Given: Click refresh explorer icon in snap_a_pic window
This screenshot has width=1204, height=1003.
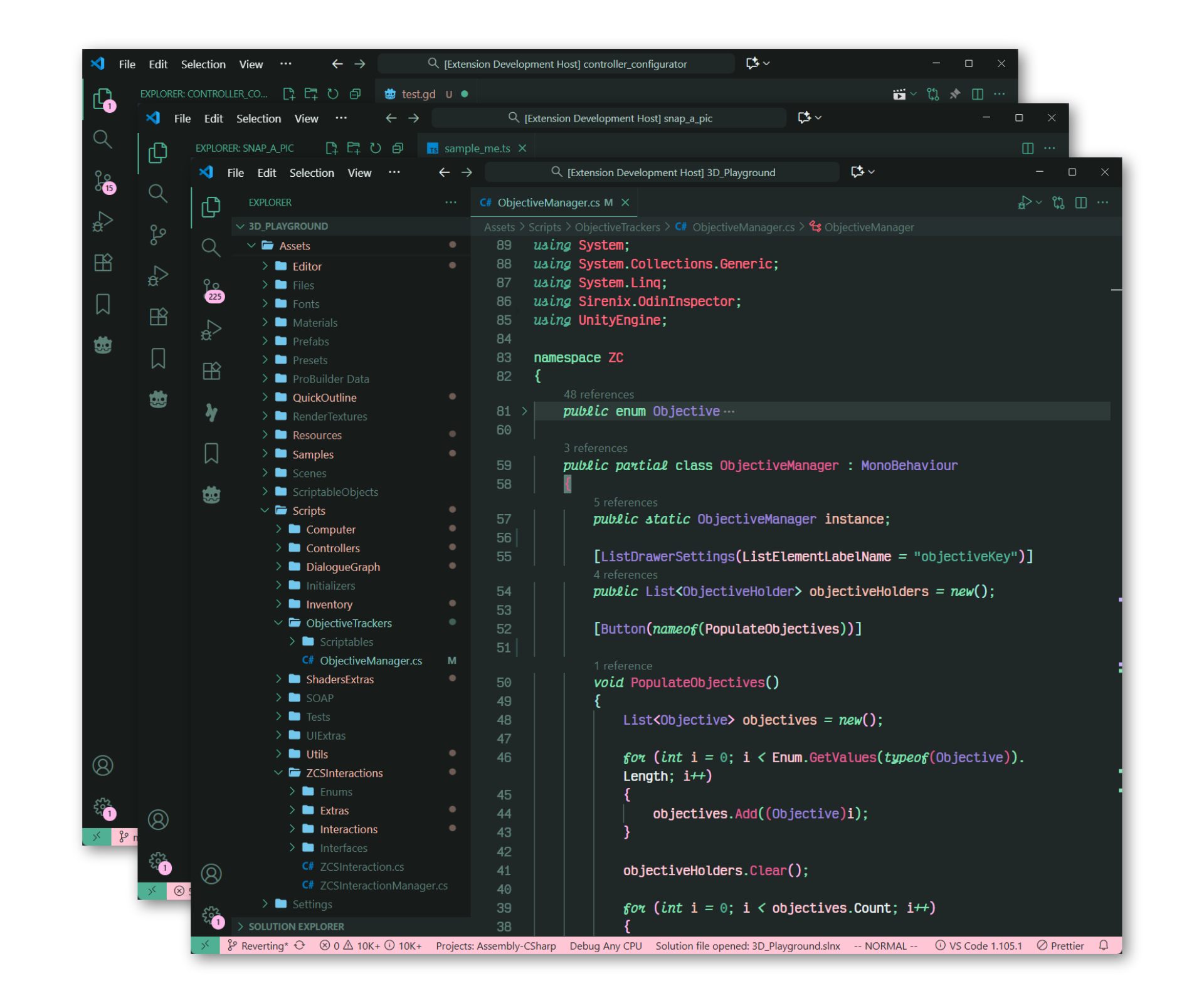Looking at the screenshot, I should tap(375, 148).
